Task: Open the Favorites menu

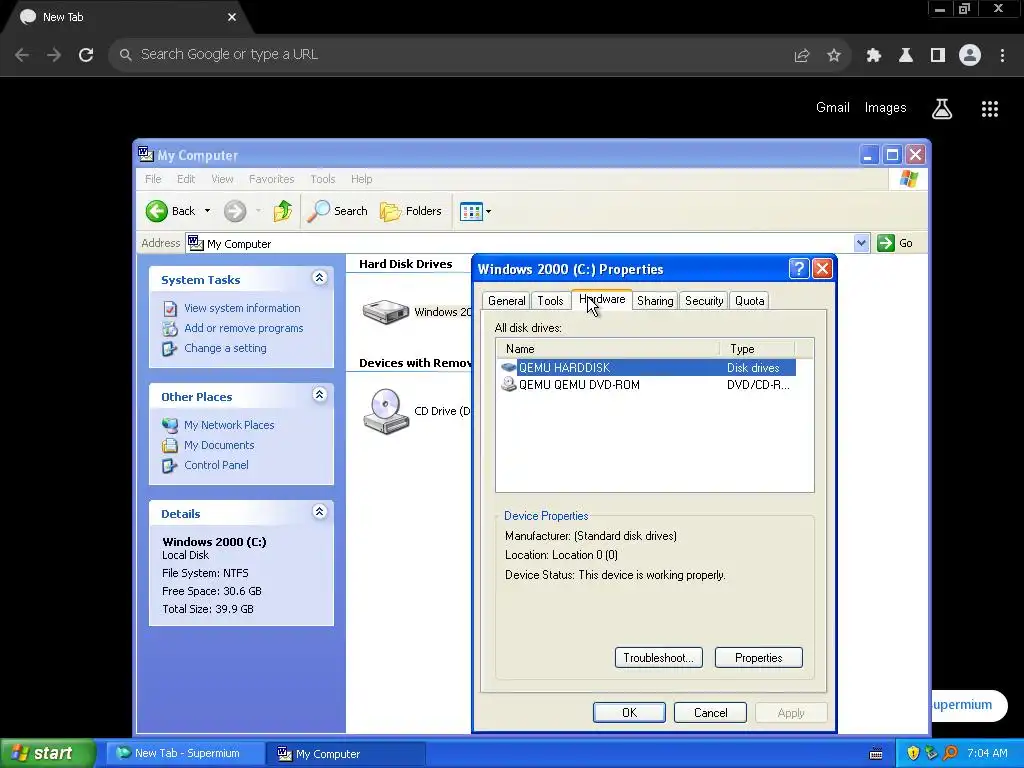Action: click(x=272, y=179)
